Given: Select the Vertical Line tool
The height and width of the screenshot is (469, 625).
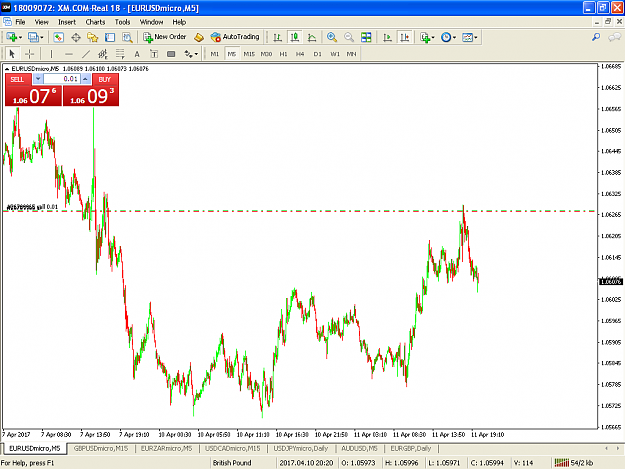Looking at the screenshot, I should (51, 53).
